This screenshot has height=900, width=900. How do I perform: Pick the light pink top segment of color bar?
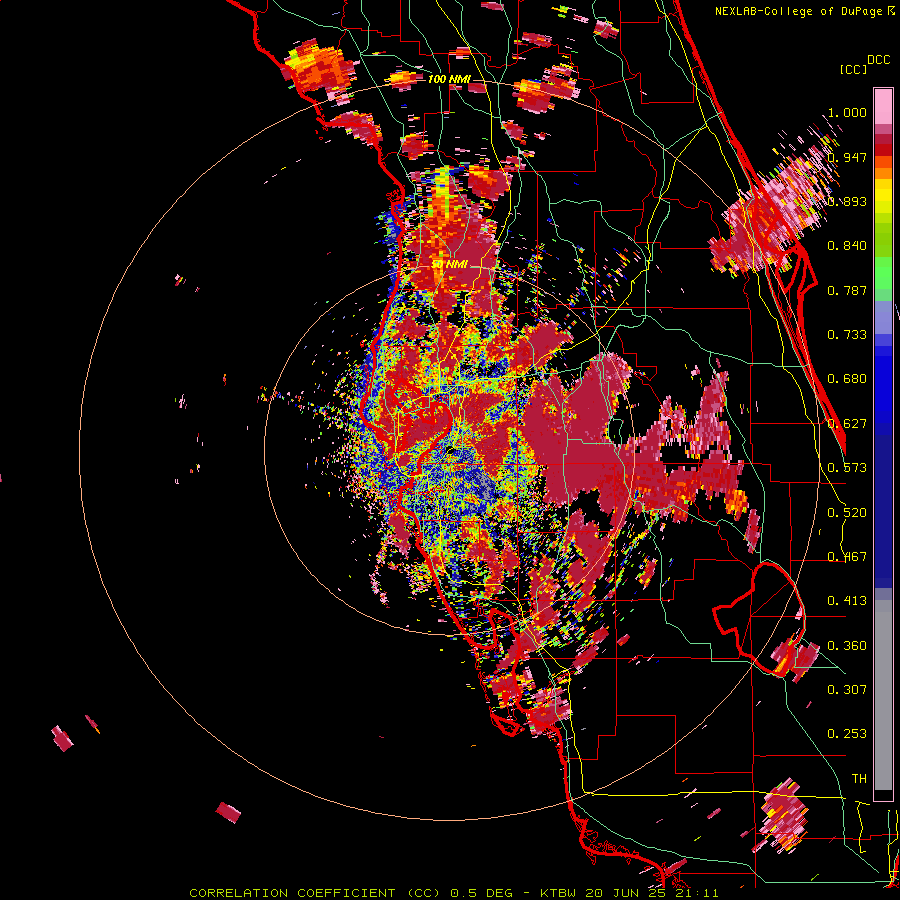(883, 107)
